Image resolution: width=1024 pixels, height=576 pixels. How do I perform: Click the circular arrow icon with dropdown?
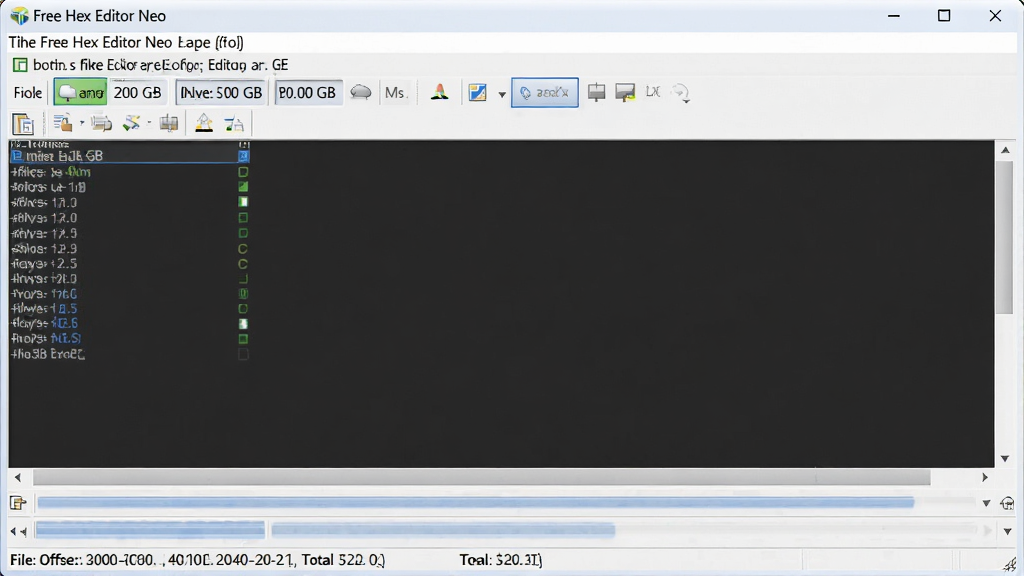(680, 93)
